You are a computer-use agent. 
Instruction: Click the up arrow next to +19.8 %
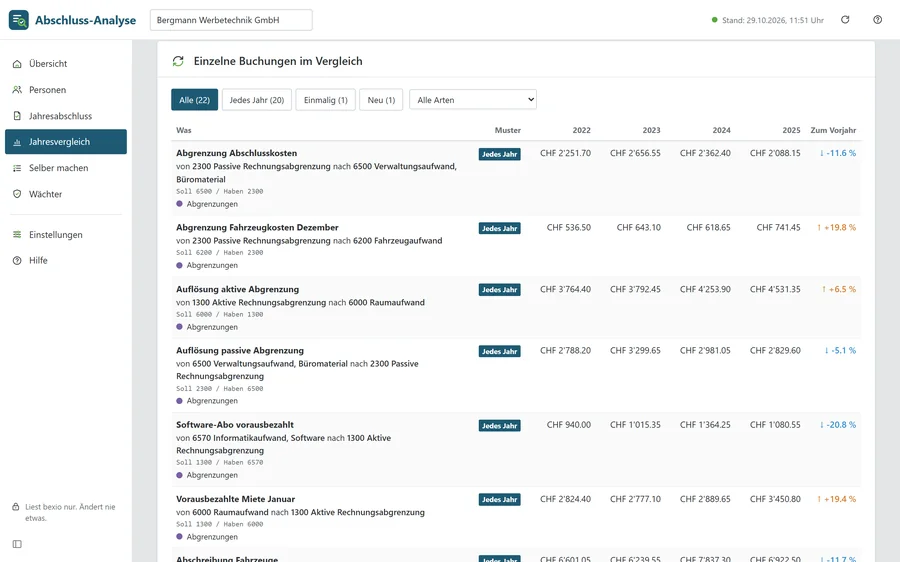[x=819, y=227]
